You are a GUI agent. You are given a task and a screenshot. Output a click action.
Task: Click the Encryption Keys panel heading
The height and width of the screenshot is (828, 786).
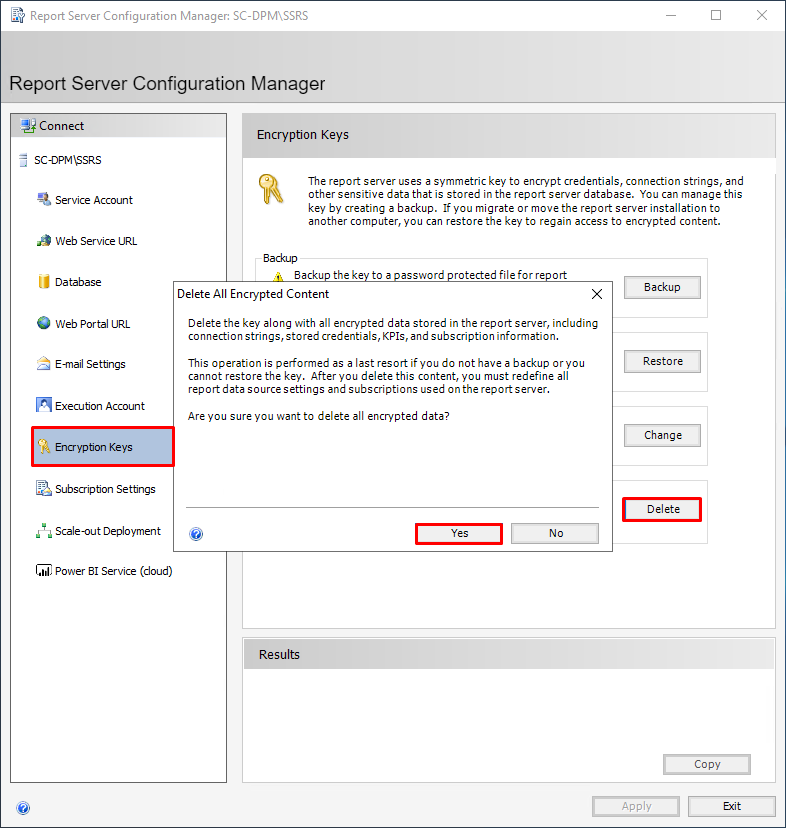click(303, 135)
